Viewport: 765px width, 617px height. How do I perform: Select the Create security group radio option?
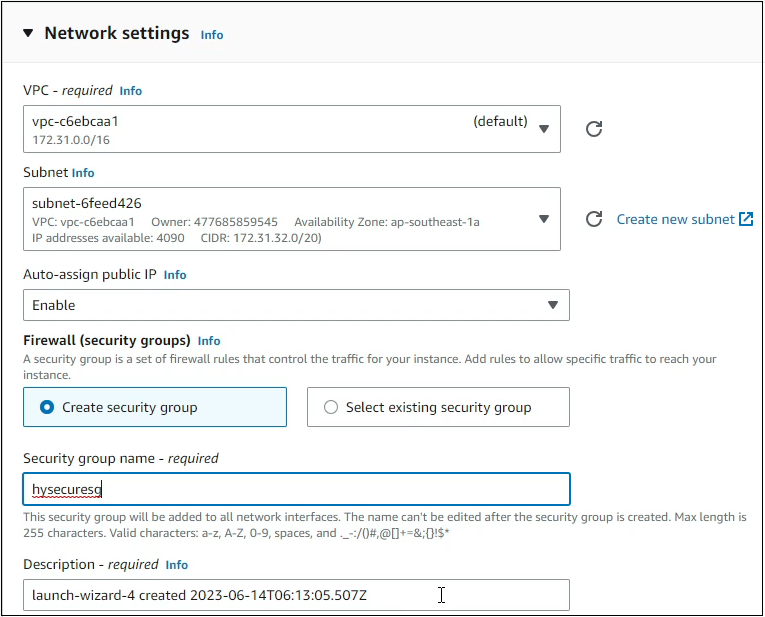48,407
